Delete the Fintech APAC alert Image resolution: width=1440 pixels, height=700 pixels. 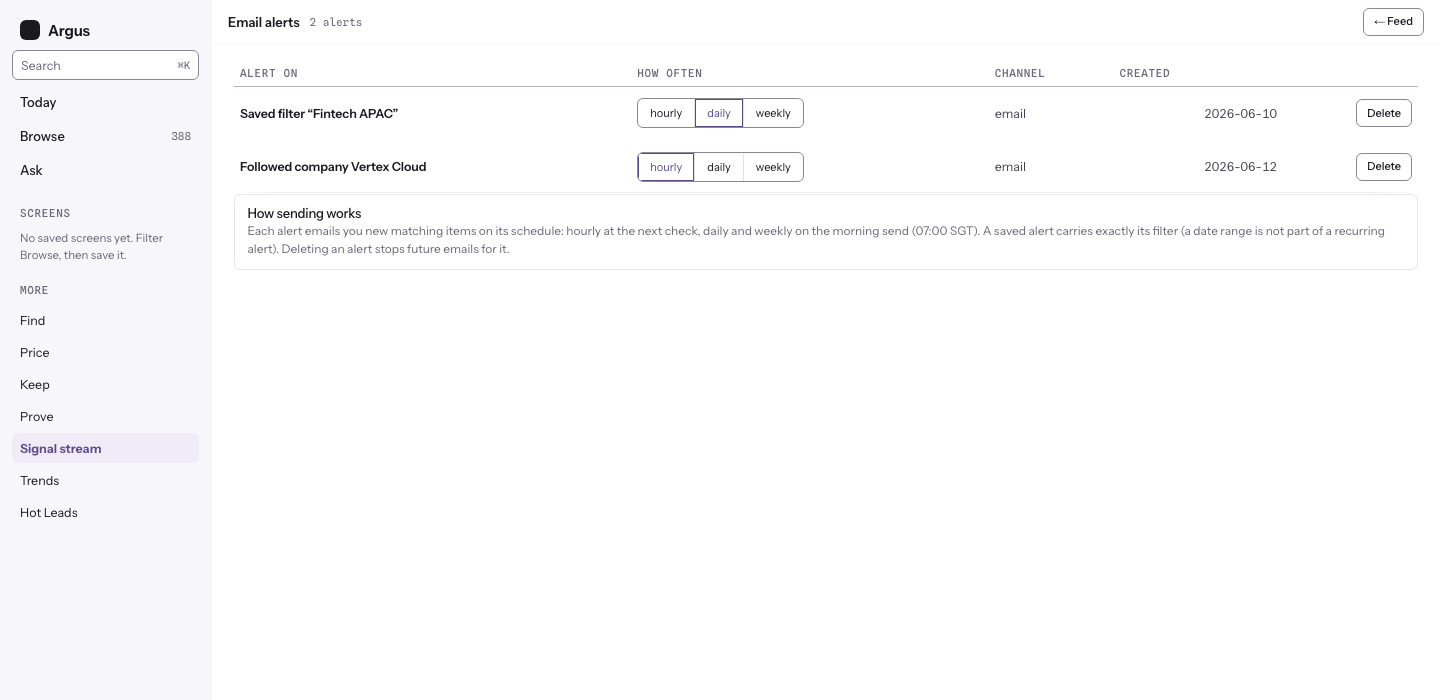point(1384,113)
